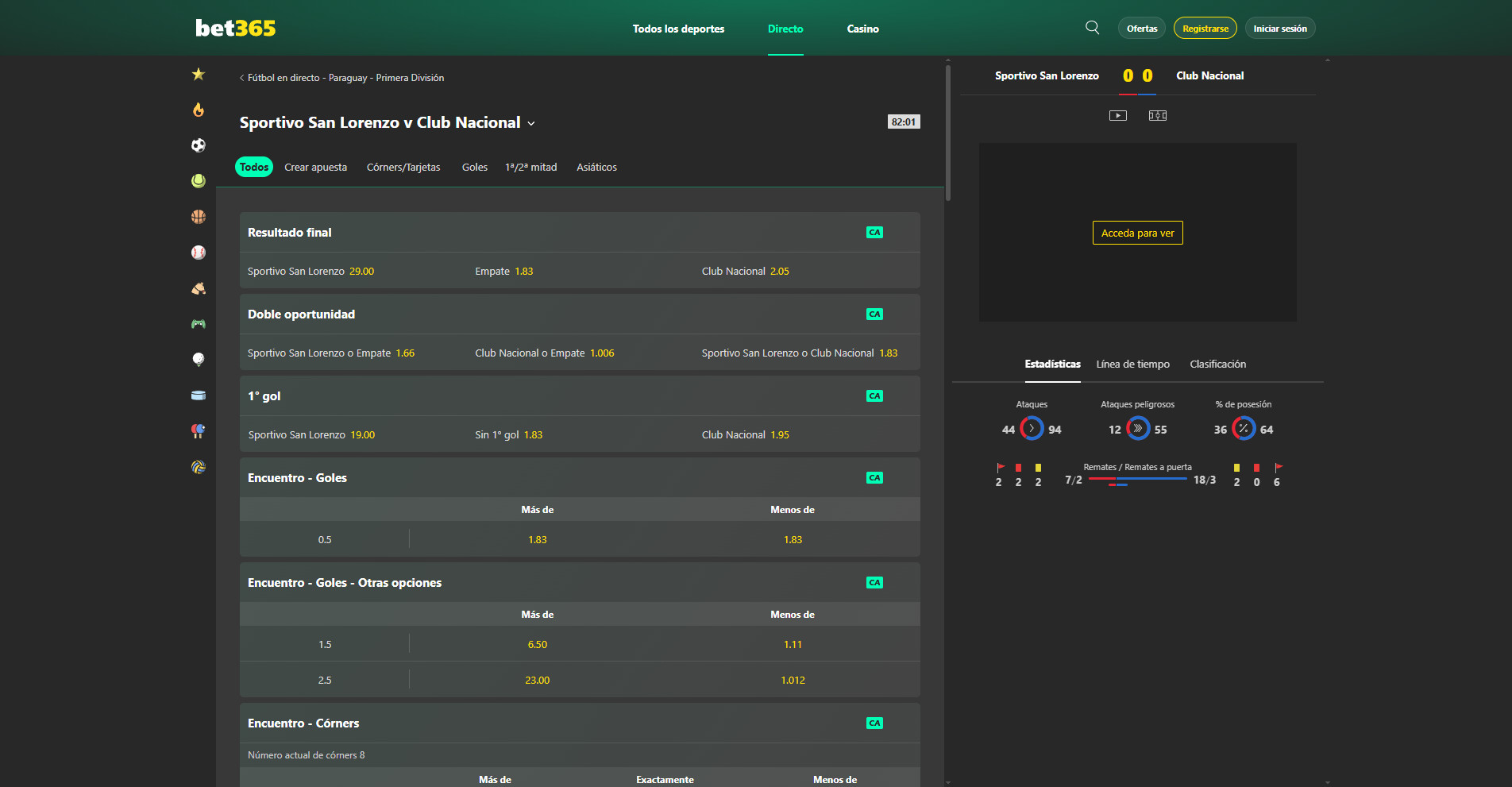Screen dimensions: 1512x787
Task: Click the bet365 logo
Action: point(236,28)
